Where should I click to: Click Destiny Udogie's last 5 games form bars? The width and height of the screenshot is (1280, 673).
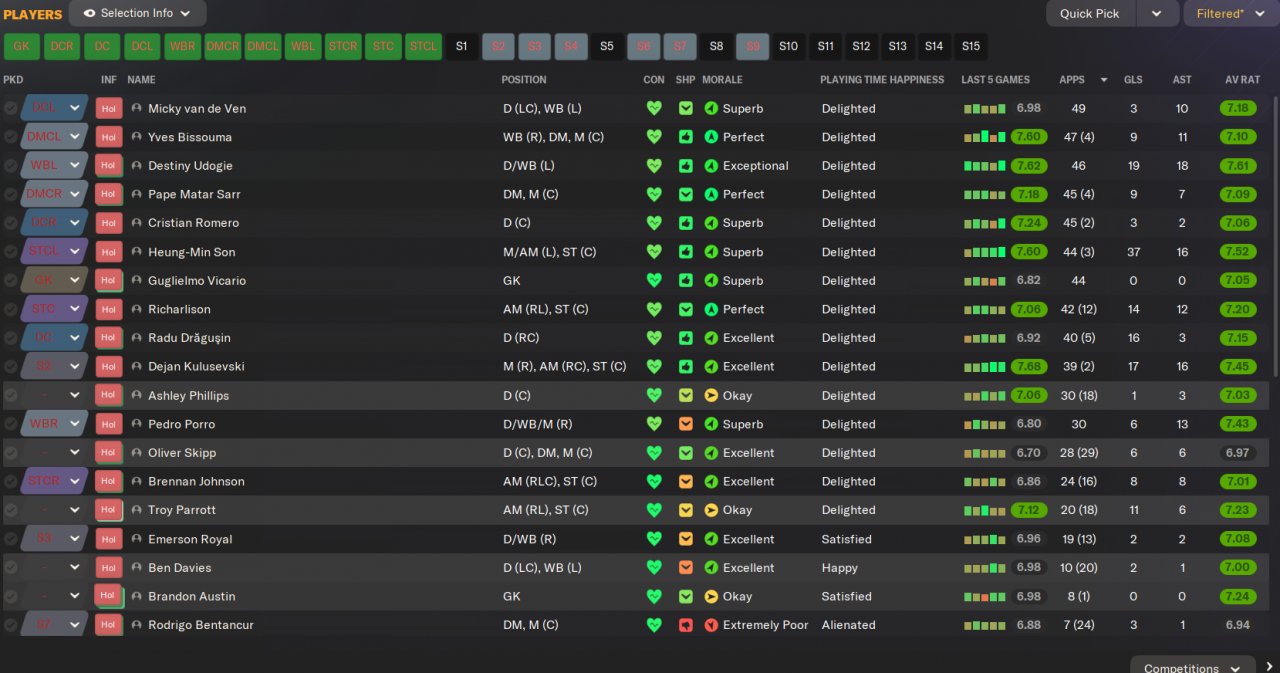(x=984, y=166)
